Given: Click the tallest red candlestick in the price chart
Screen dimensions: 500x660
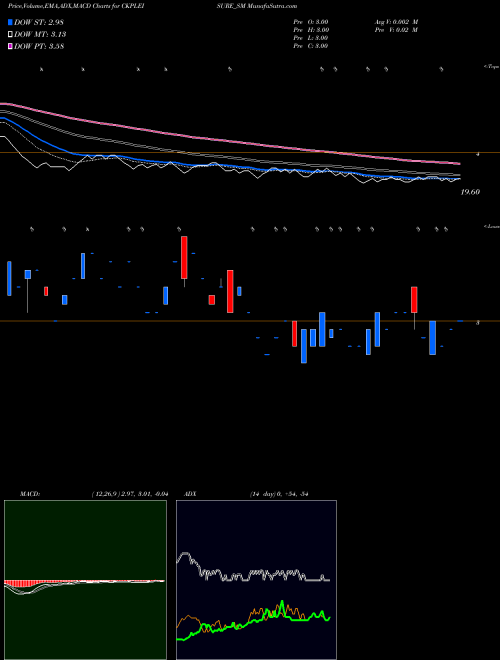Looking at the screenshot, I should tap(184, 258).
